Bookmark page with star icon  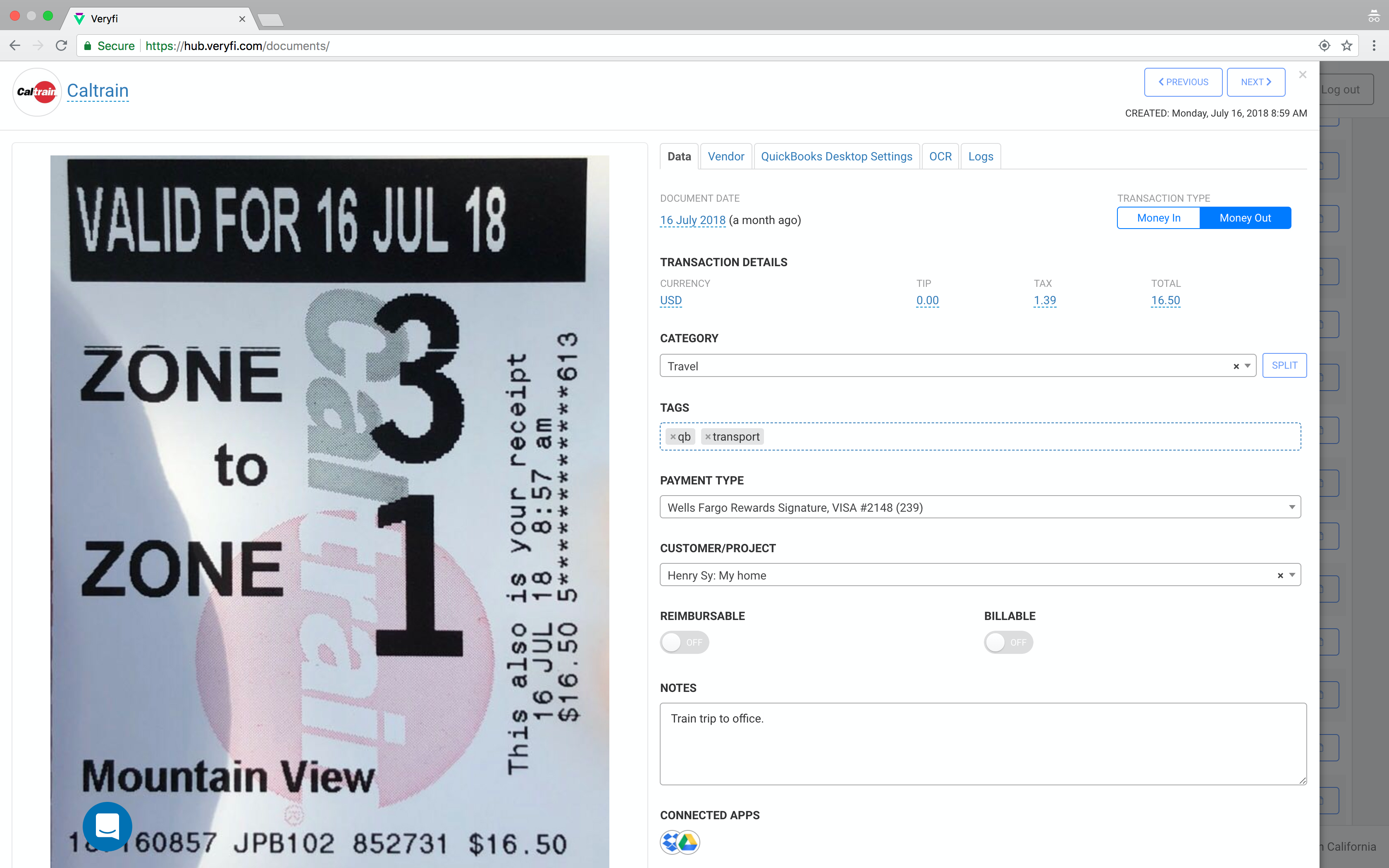click(1346, 46)
